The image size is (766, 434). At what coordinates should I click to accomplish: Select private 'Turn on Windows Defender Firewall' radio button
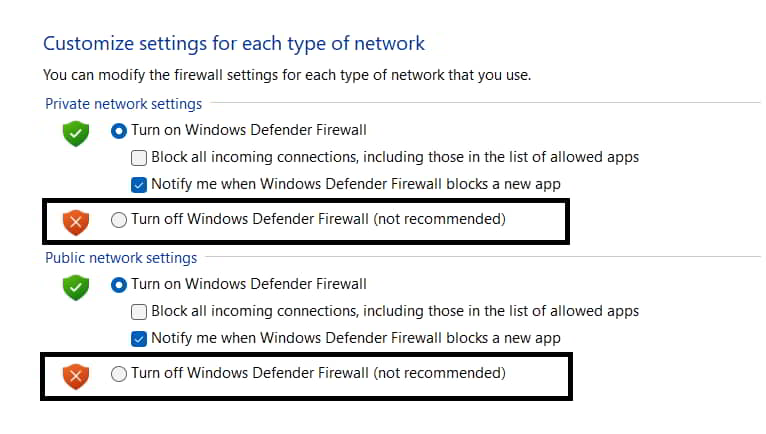pos(119,130)
